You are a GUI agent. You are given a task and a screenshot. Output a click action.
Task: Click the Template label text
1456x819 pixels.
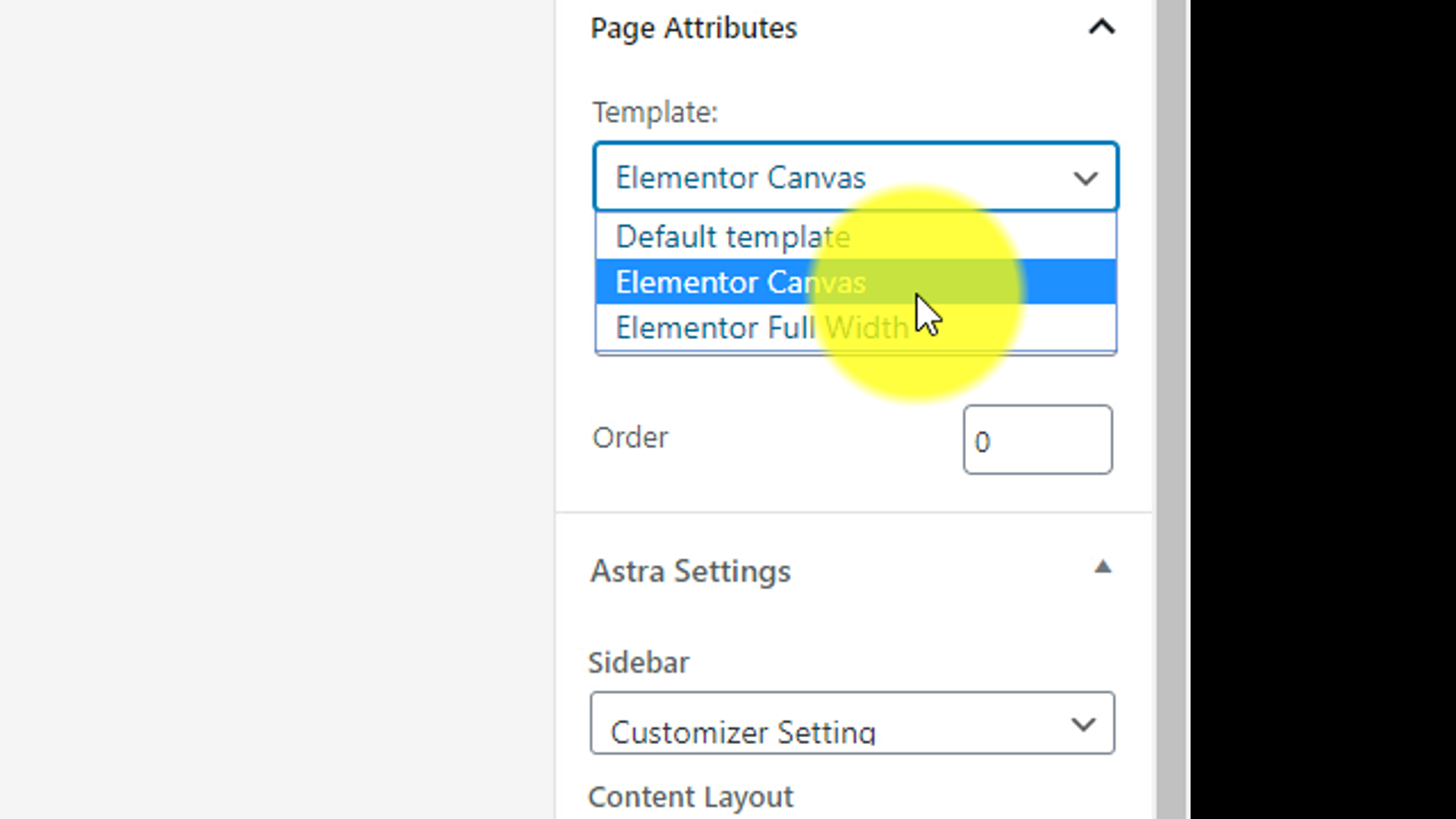pos(654,112)
